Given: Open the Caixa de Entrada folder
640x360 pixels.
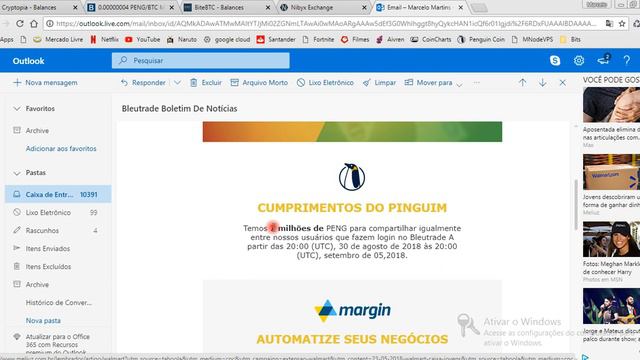Looking at the screenshot, I should pos(58,194).
